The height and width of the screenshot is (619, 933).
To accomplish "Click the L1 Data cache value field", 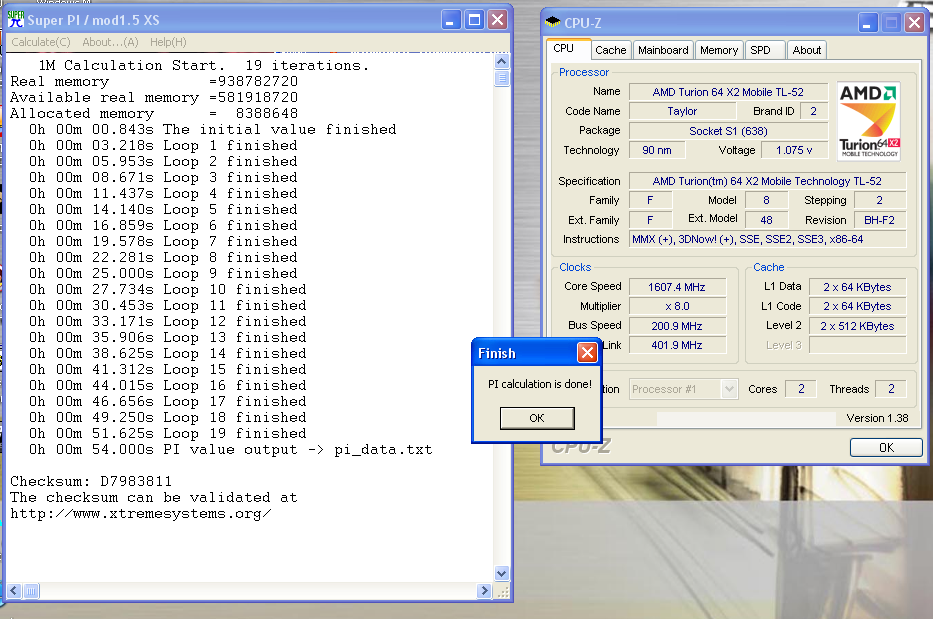I will (x=857, y=287).
